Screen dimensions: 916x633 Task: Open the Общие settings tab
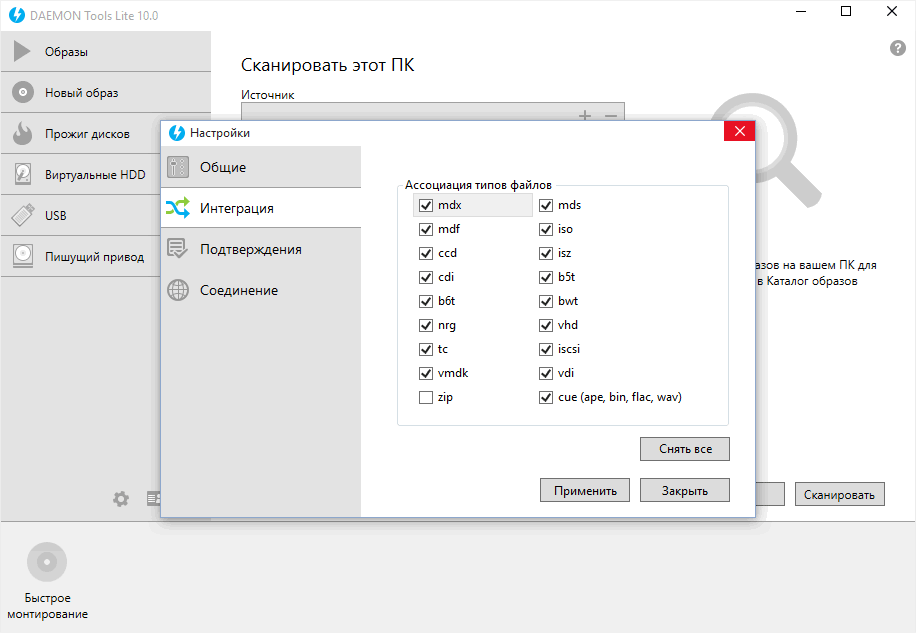tap(261, 167)
